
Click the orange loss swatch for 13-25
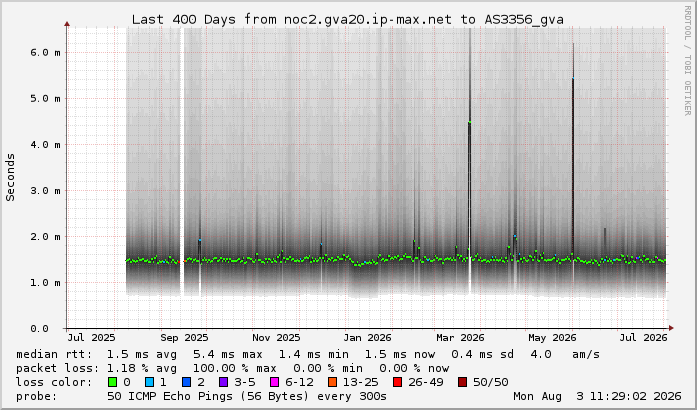pyautogui.click(x=332, y=382)
